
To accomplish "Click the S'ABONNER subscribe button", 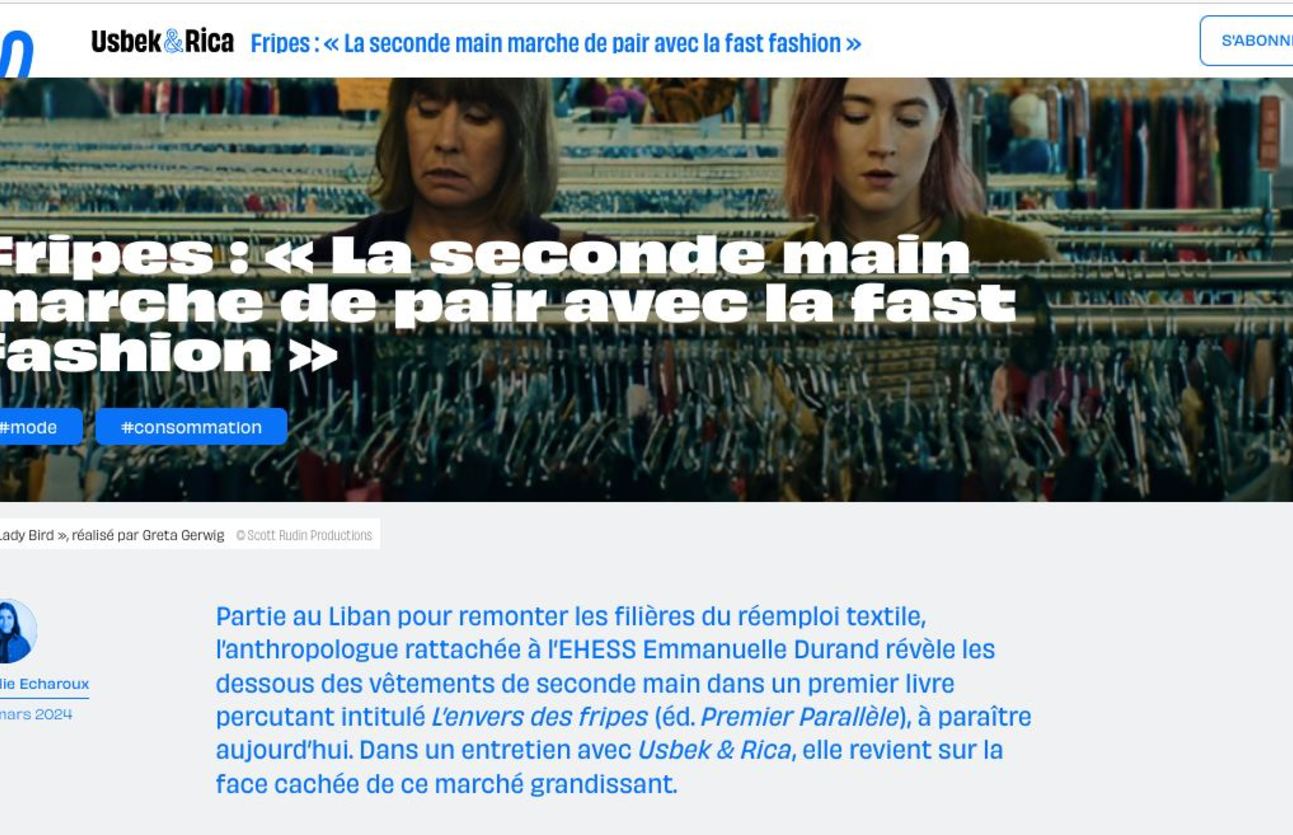I will coord(1247,41).
